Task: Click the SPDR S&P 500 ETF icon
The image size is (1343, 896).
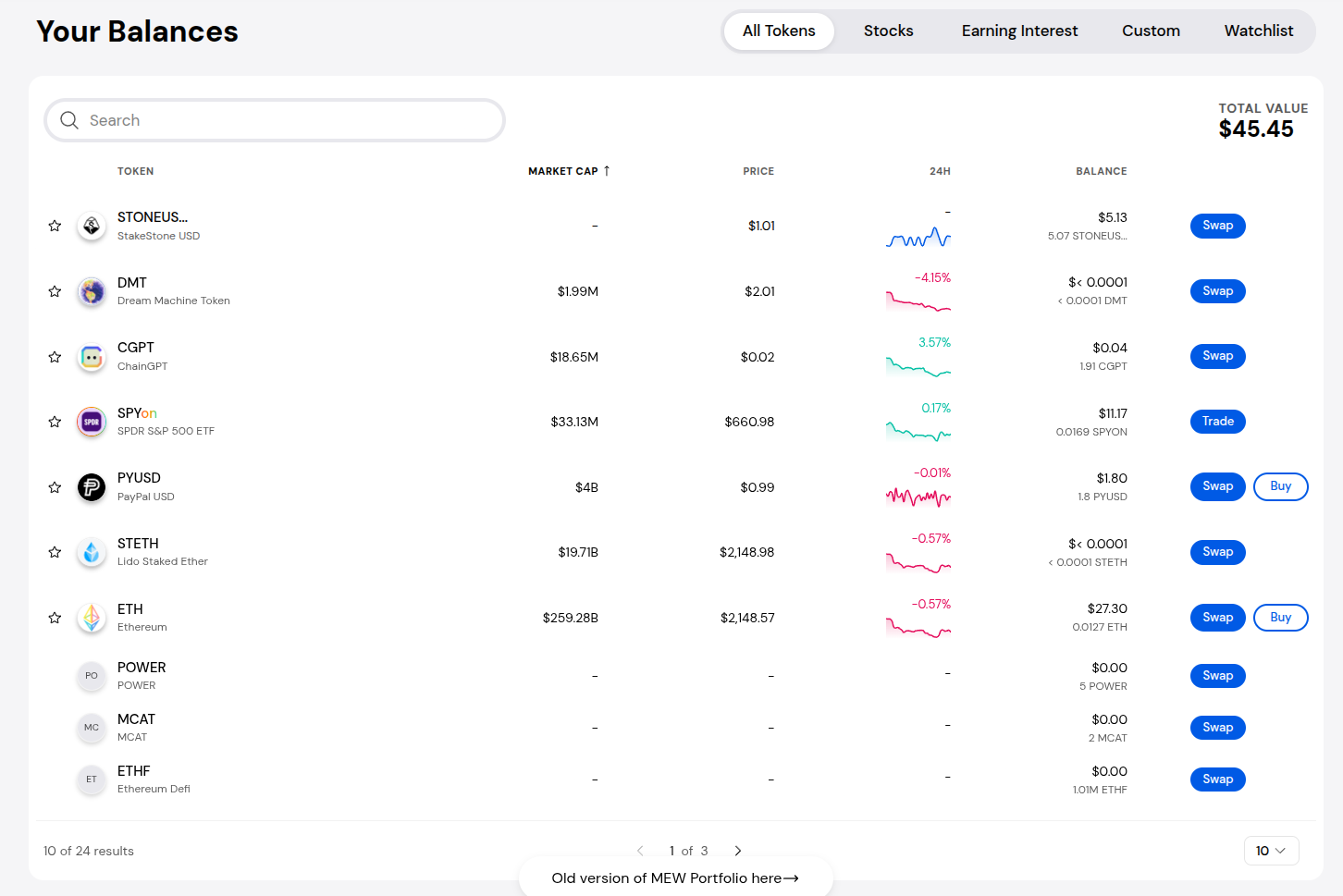Action: (x=92, y=422)
